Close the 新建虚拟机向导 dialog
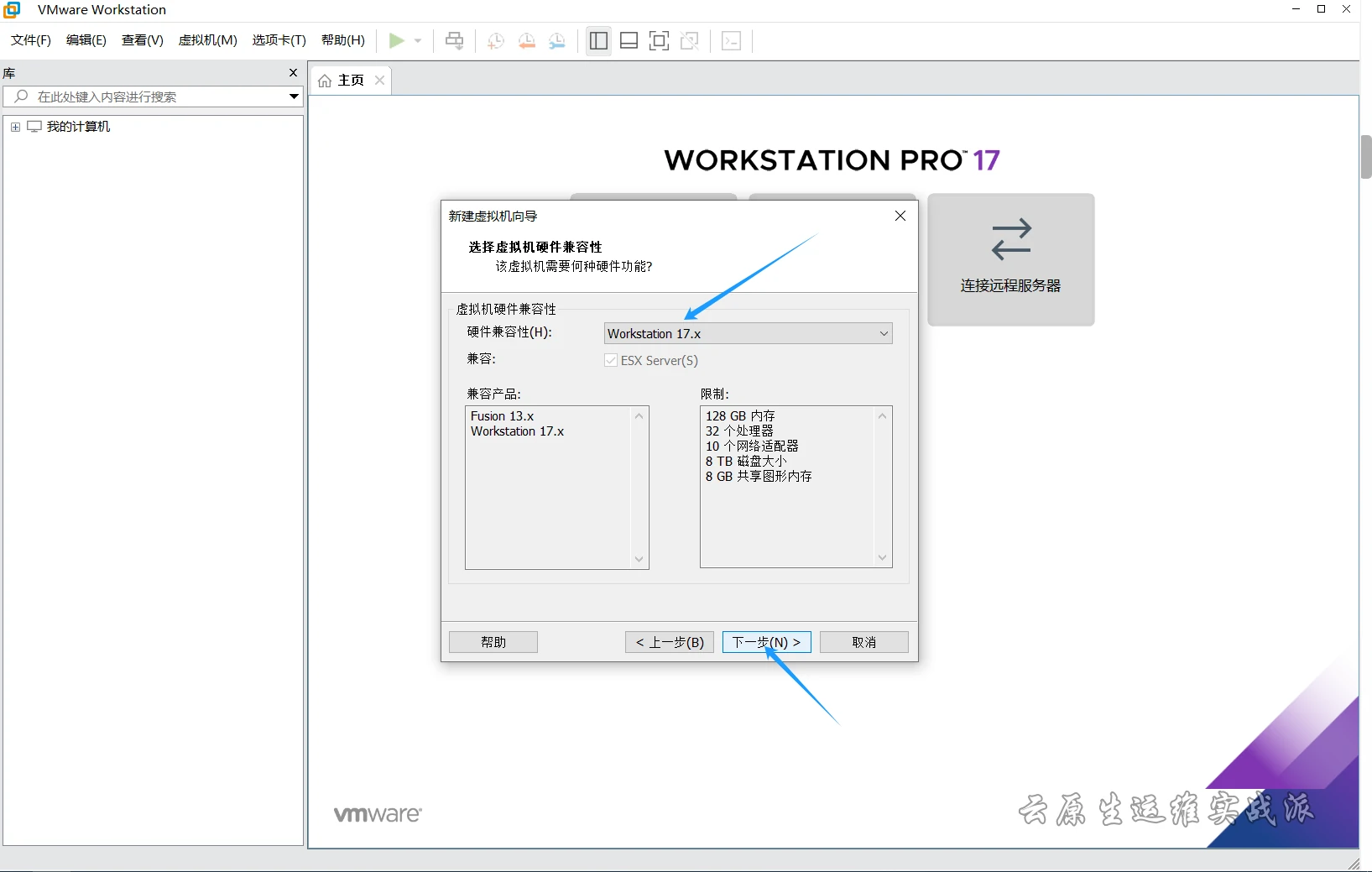This screenshot has width=1372, height=872. 900,216
